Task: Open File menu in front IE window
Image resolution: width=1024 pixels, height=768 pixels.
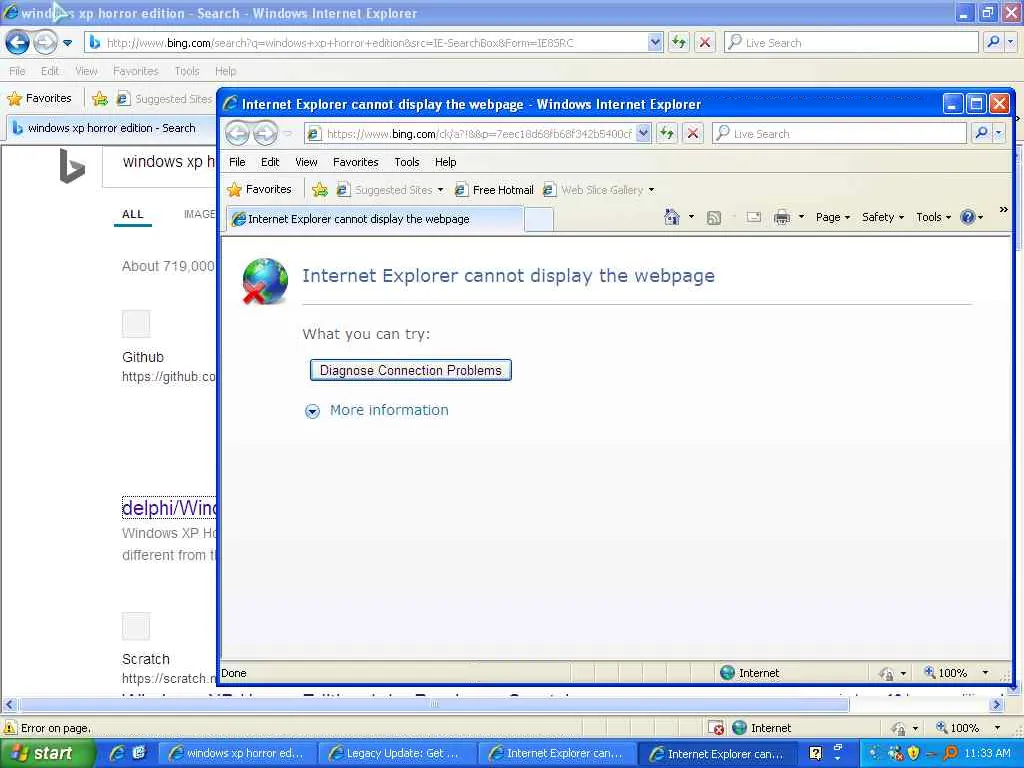Action: (237, 162)
